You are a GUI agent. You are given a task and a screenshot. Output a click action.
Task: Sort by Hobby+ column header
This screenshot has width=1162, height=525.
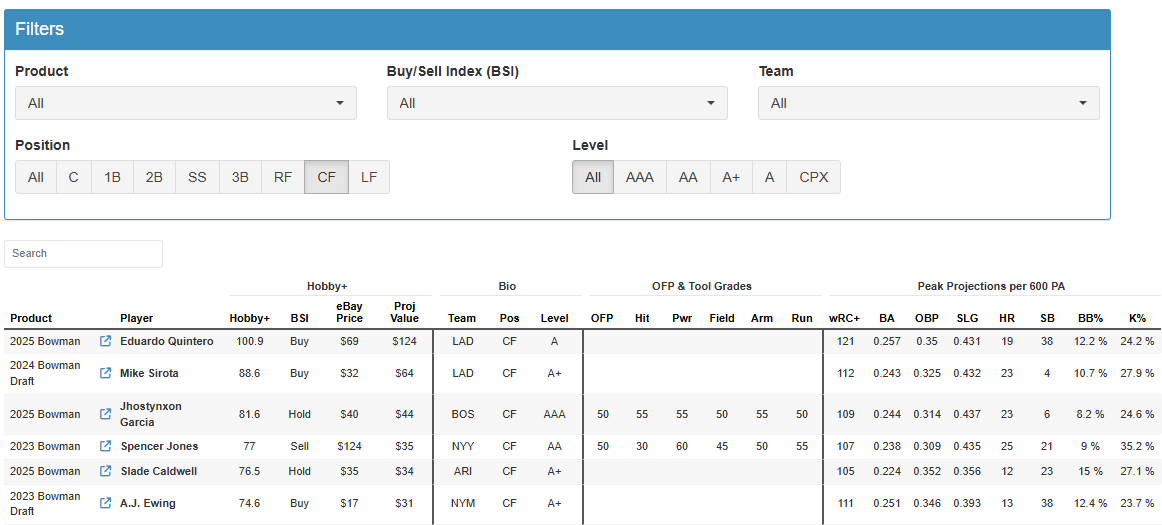(250, 318)
